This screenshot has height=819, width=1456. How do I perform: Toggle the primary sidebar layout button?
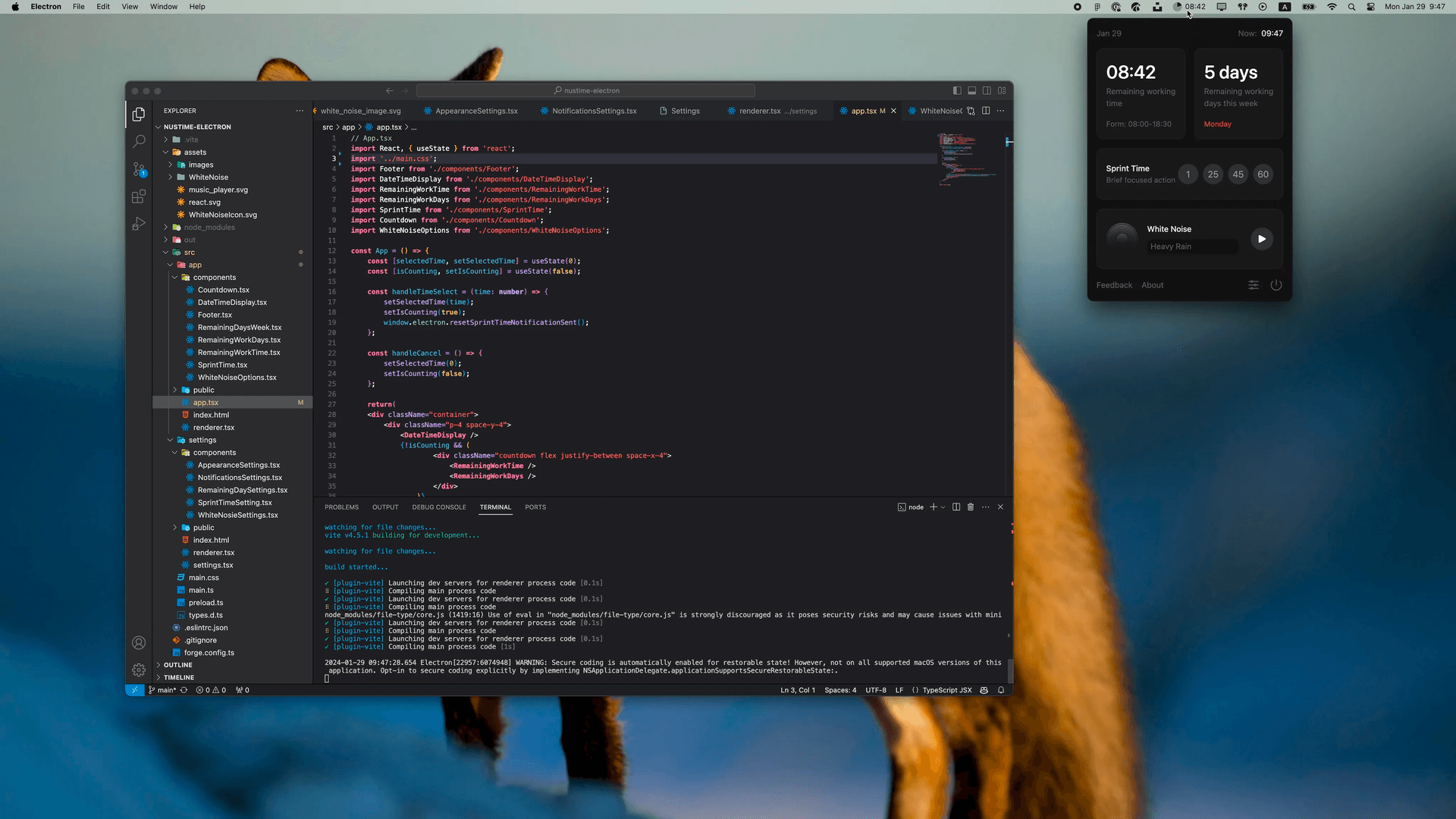coord(957,90)
